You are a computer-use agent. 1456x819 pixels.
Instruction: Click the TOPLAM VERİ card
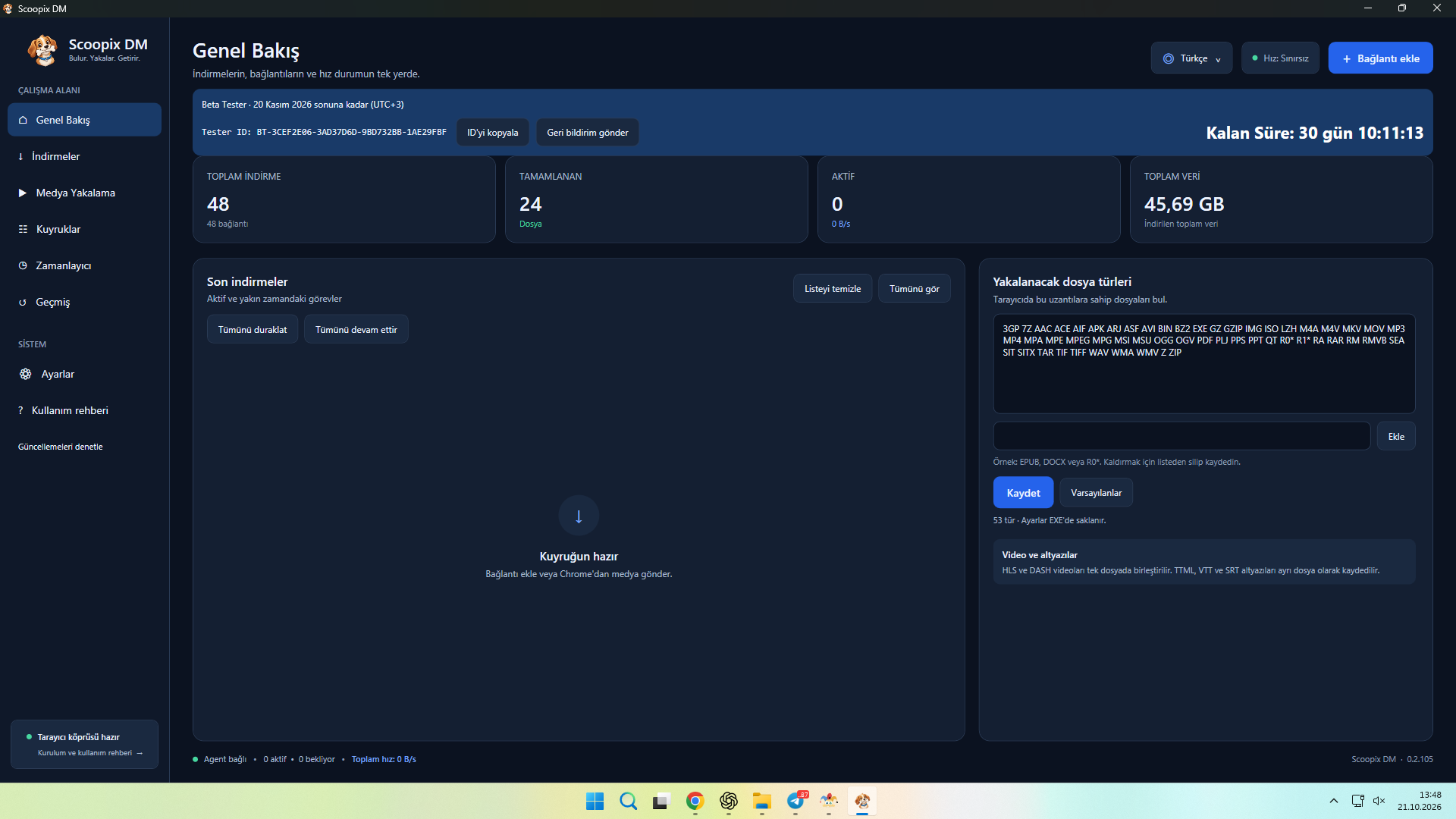[1281, 199]
